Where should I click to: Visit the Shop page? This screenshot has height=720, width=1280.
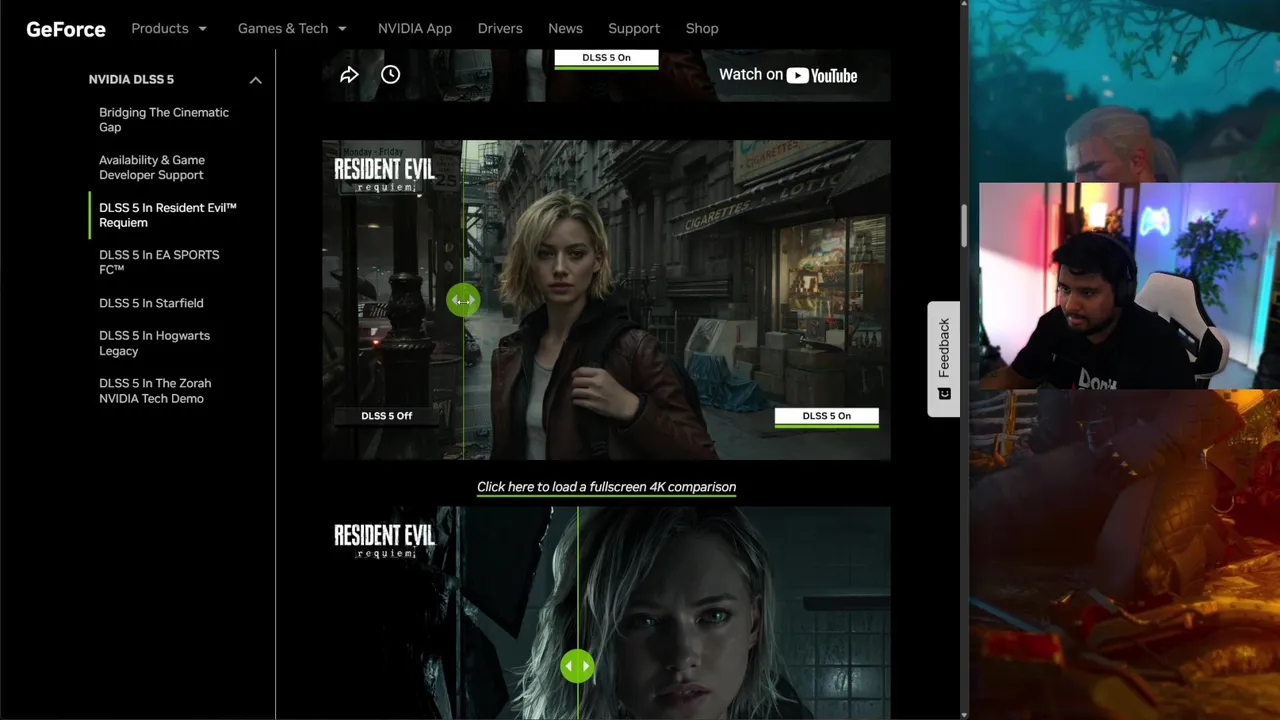702,28
